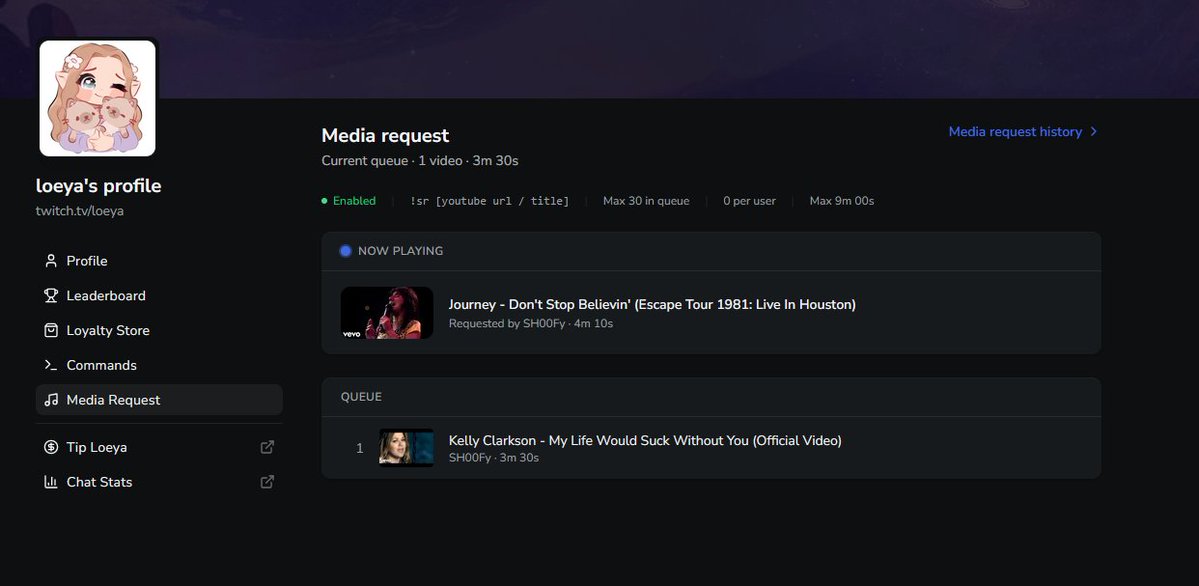Click the 'SH00Fy · 3m 30s' queue text
1199x586 pixels.
(x=494, y=457)
